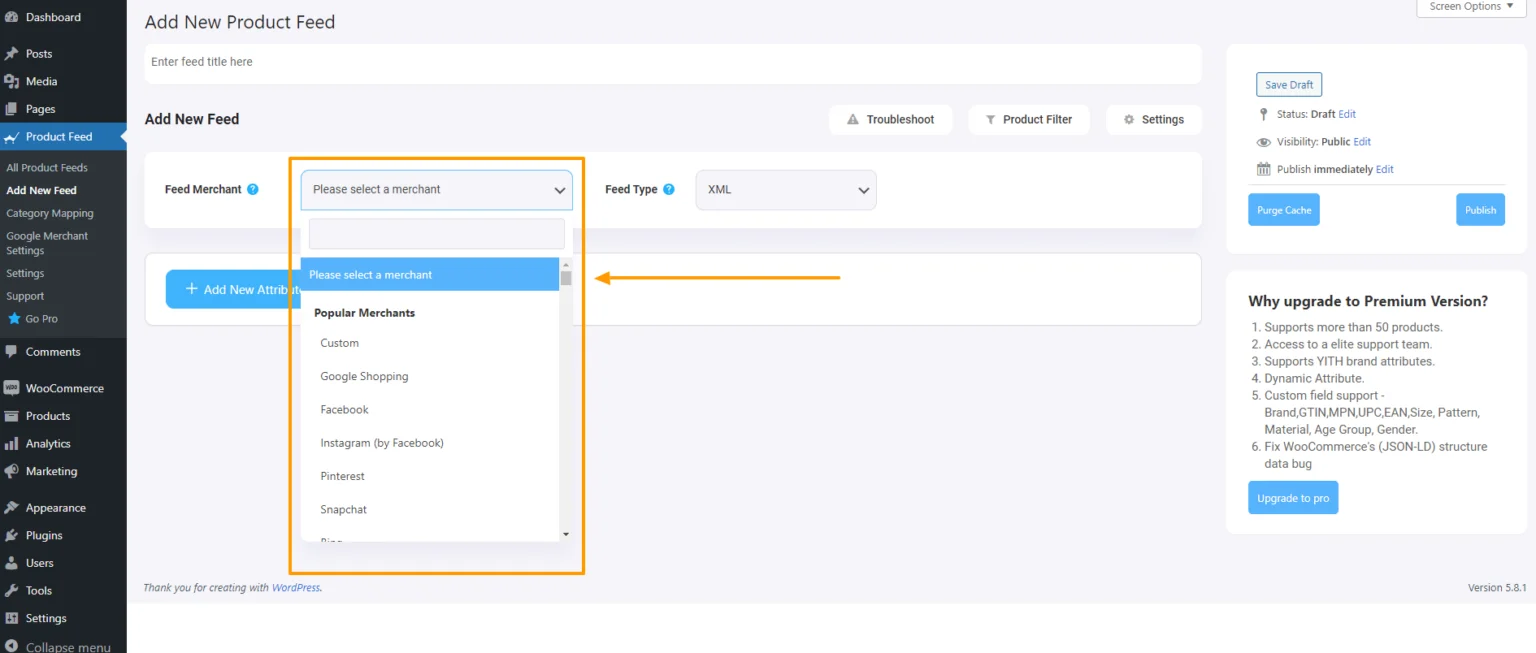Click the Purge Cache button
The image size is (1536, 653).
click(1284, 210)
